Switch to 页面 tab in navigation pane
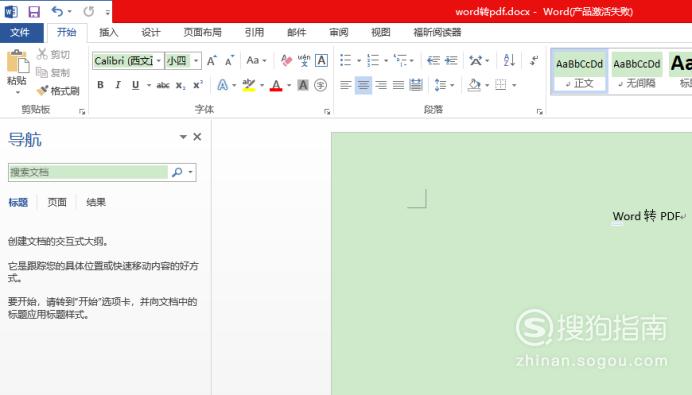This screenshot has width=692, height=395. click(x=57, y=202)
